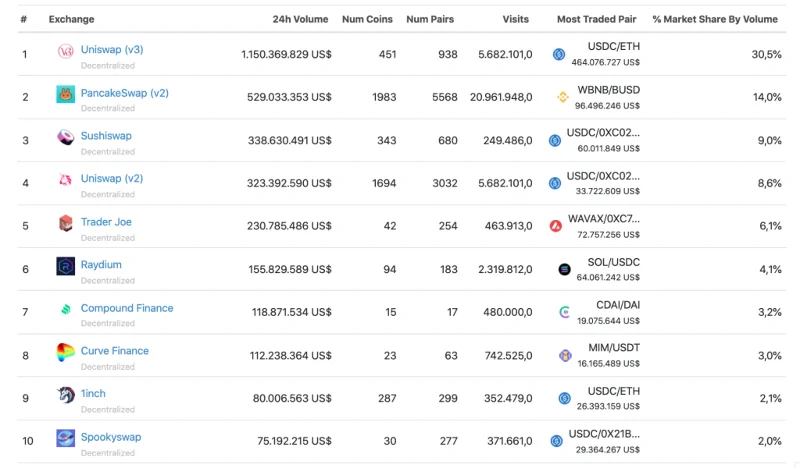800x468 pixels.
Task: Select the 529.033.353 US$ volume cell
Action: [x=289, y=97]
